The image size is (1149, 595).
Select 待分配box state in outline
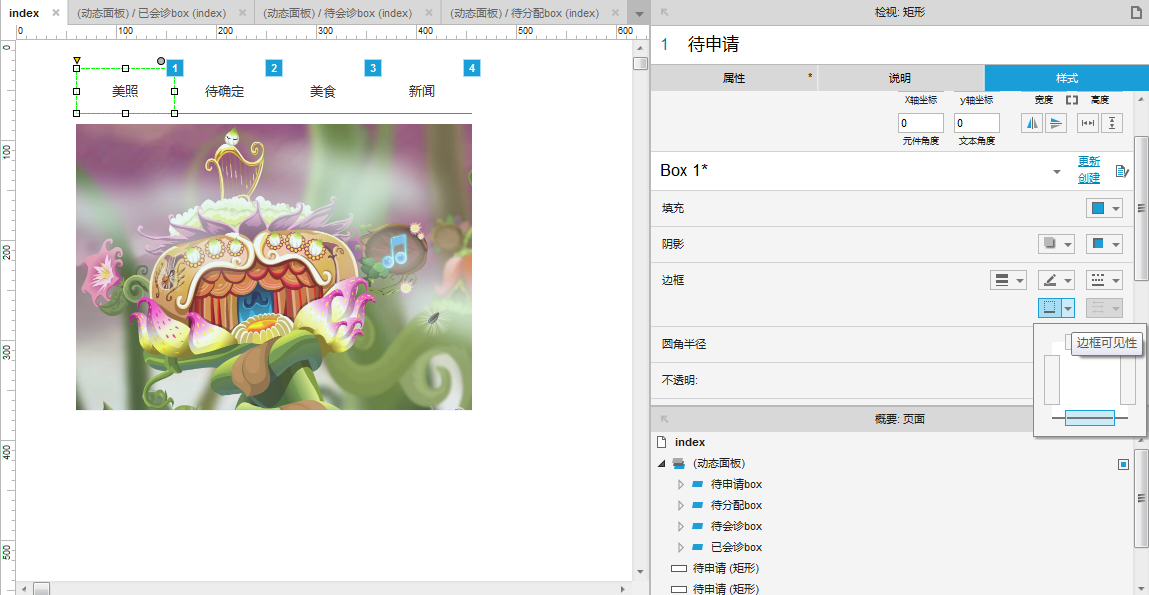[736, 506]
